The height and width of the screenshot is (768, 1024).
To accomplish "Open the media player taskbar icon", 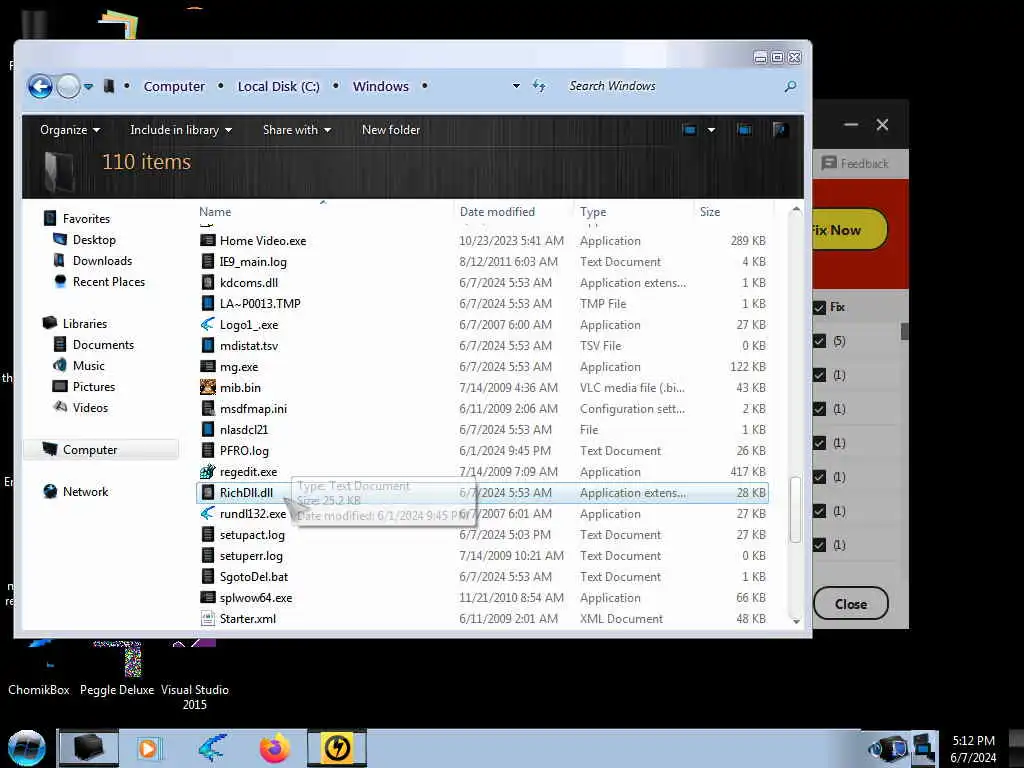I will point(148,748).
